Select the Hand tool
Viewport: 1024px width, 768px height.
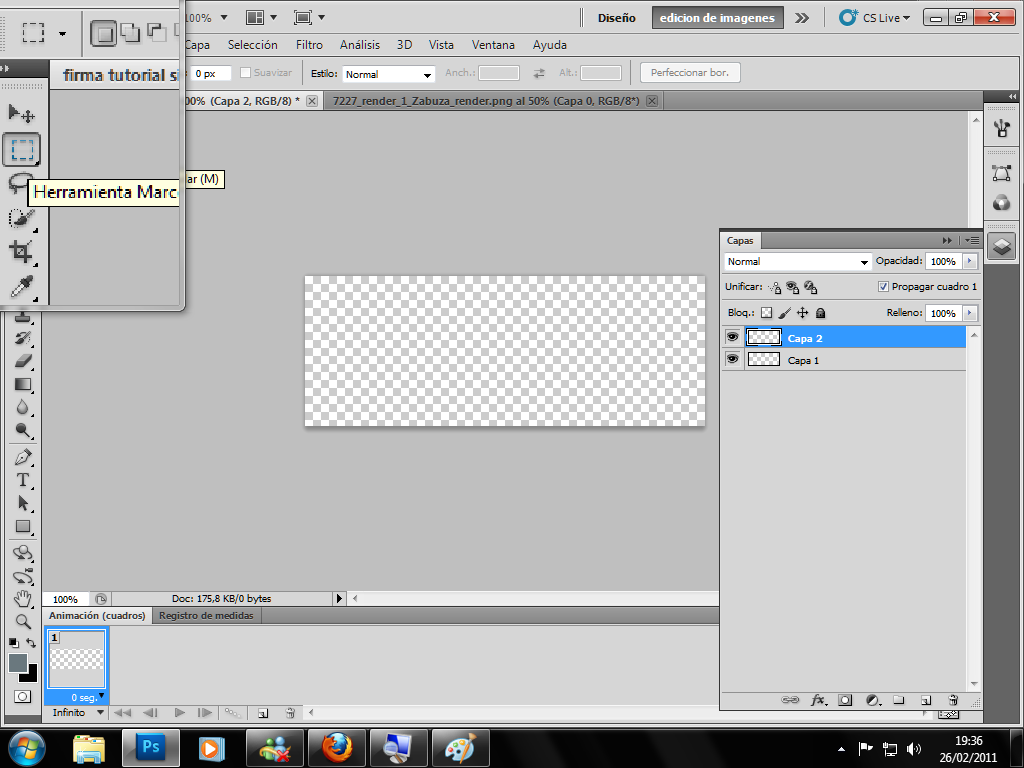coord(23,599)
